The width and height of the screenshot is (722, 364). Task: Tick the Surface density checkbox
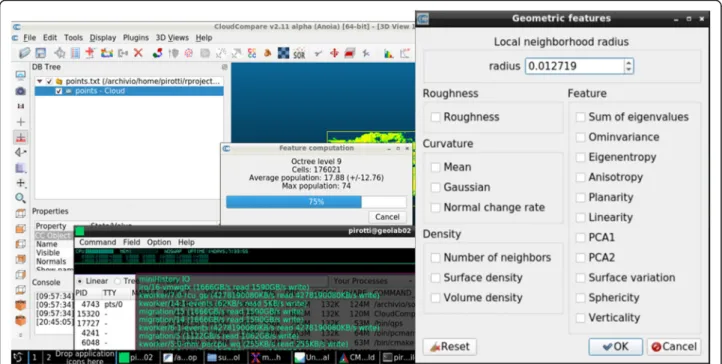click(x=435, y=277)
